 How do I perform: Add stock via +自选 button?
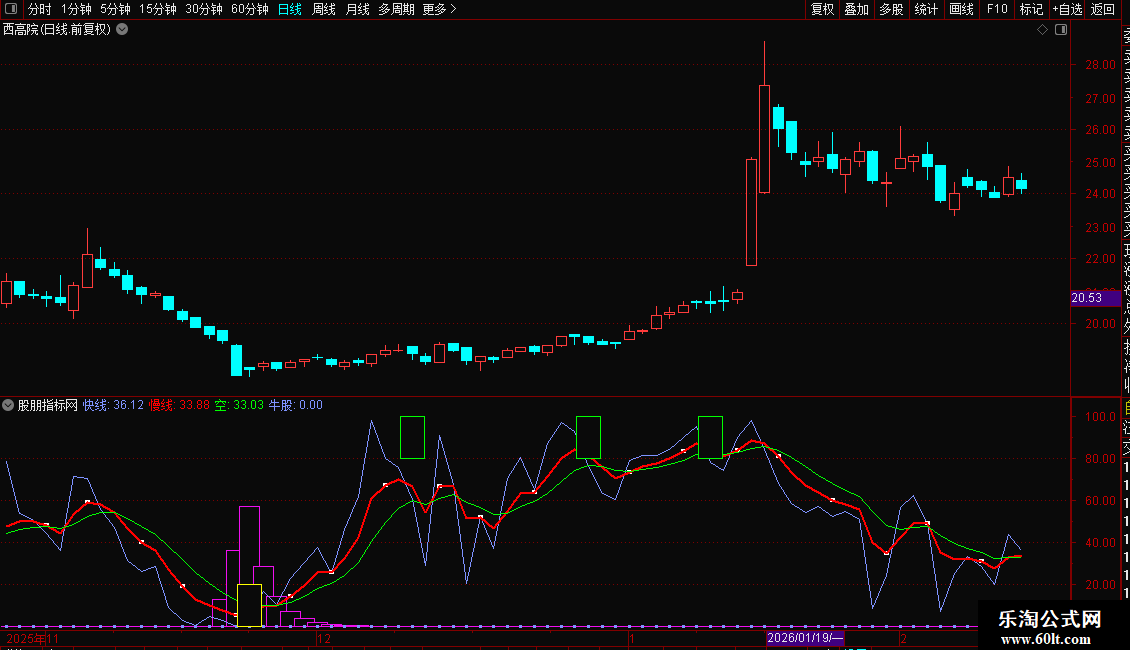(1067, 9)
